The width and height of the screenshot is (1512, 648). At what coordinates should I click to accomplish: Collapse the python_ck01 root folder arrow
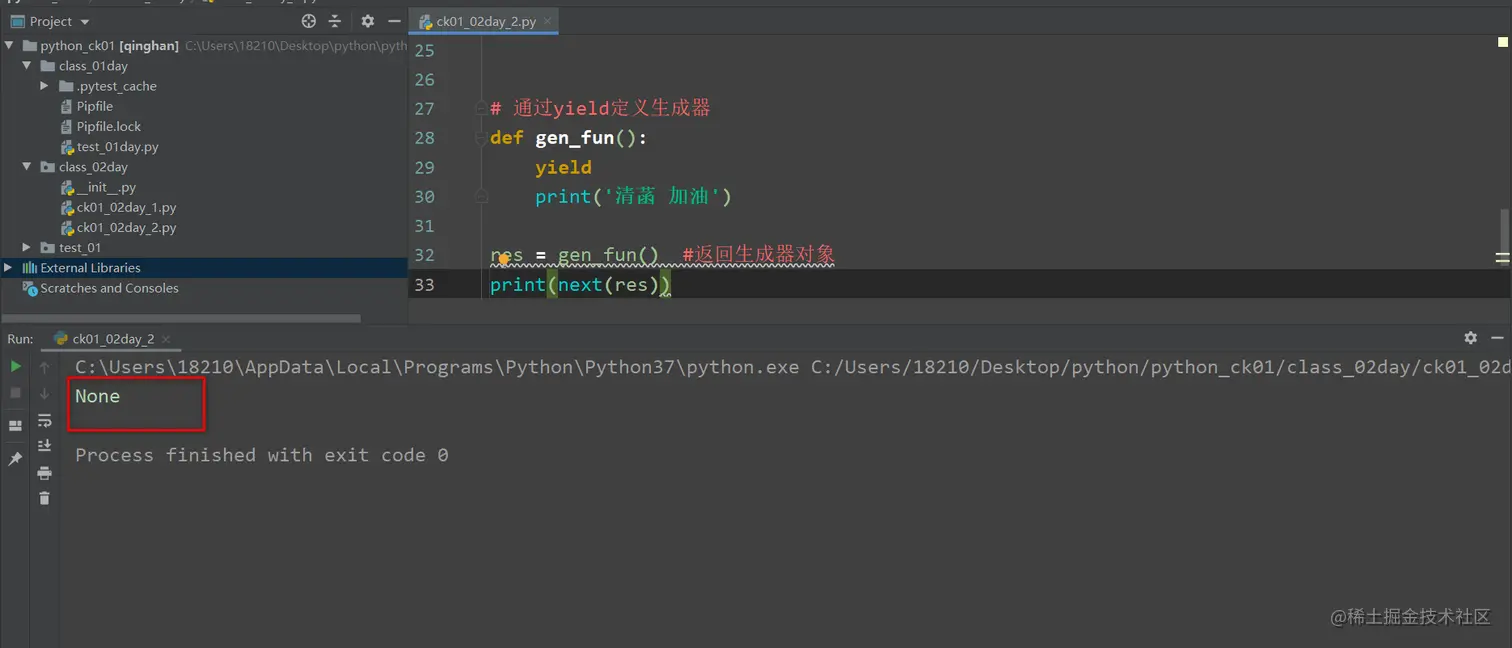coord(10,46)
